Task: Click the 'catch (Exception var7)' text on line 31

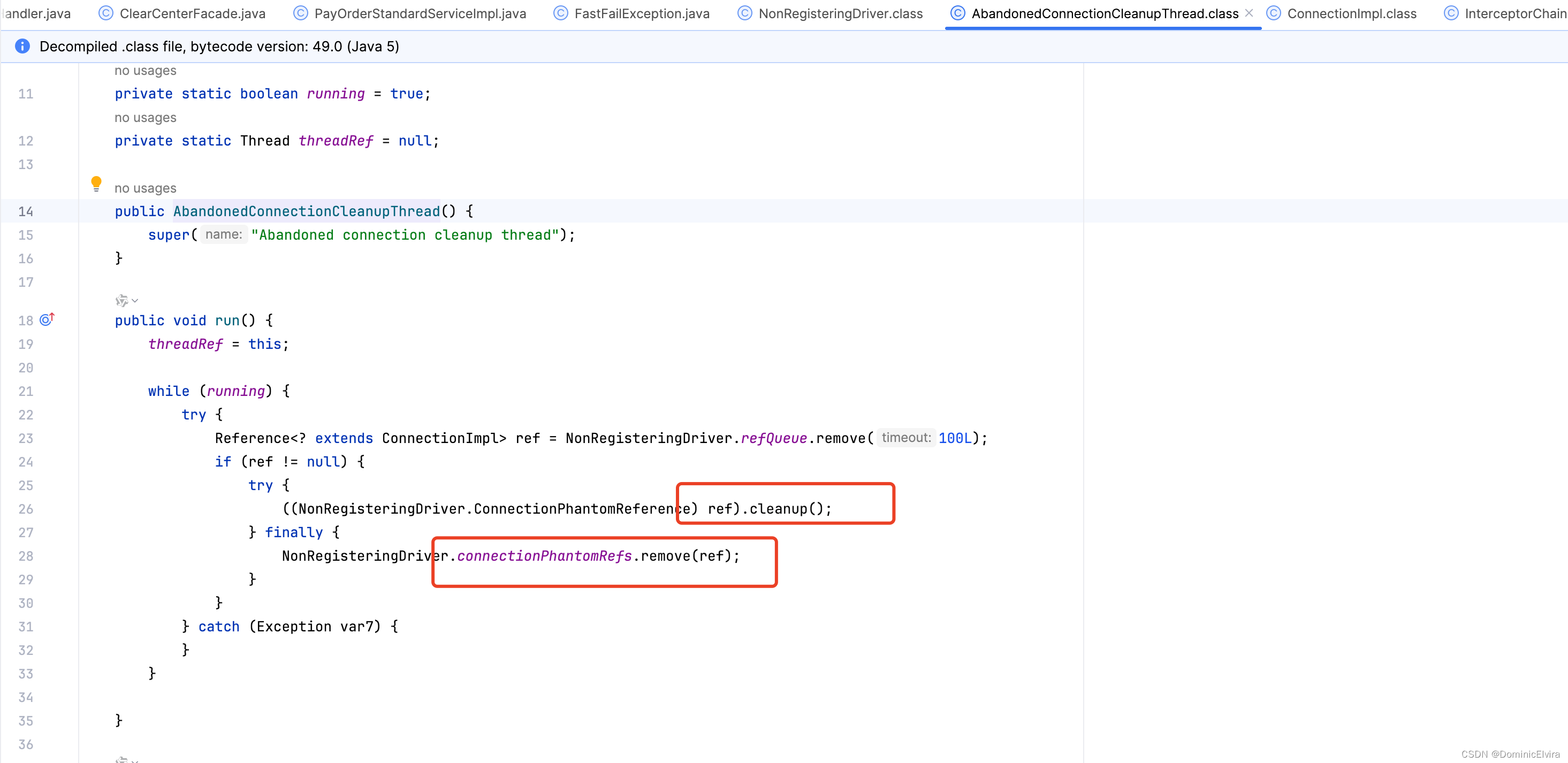Action: [290, 627]
